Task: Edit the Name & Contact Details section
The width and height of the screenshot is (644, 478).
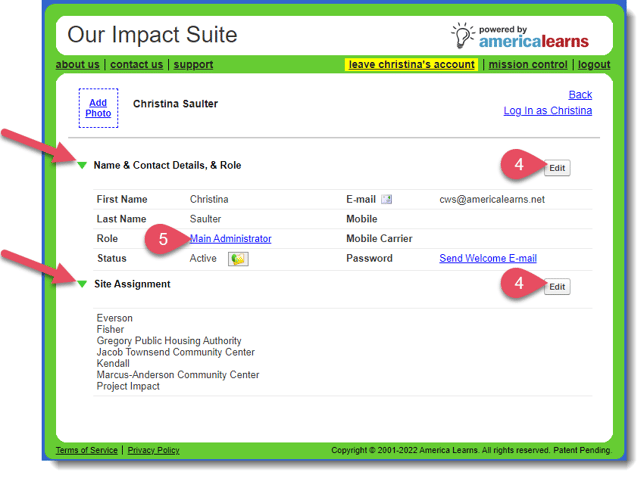Action: [557, 168]
